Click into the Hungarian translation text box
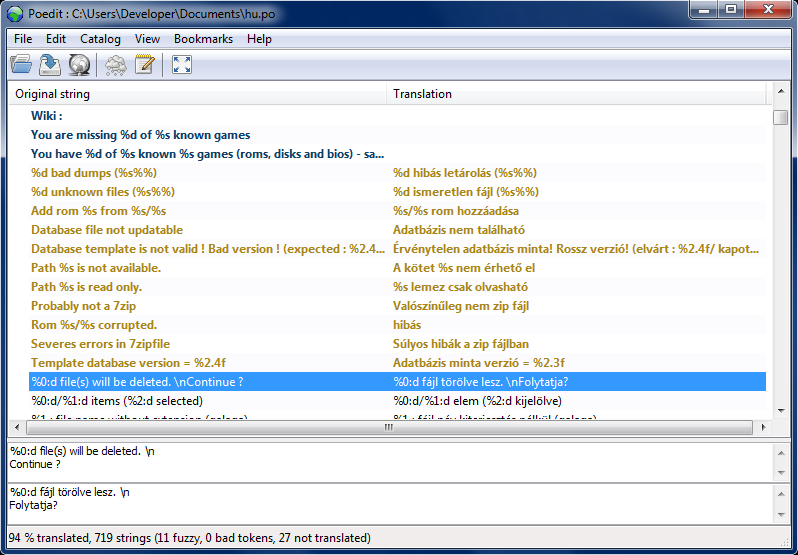Image resolution: width=798 pixels, height=555 pixels. (390, 504)
